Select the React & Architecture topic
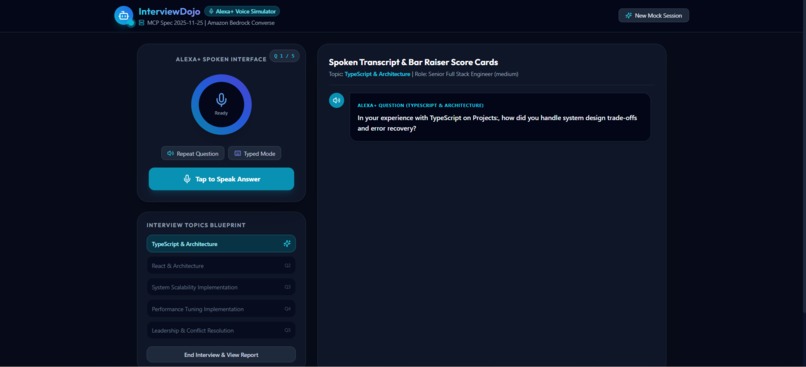This screenshot has width=806, height=367. pos(221,266)
